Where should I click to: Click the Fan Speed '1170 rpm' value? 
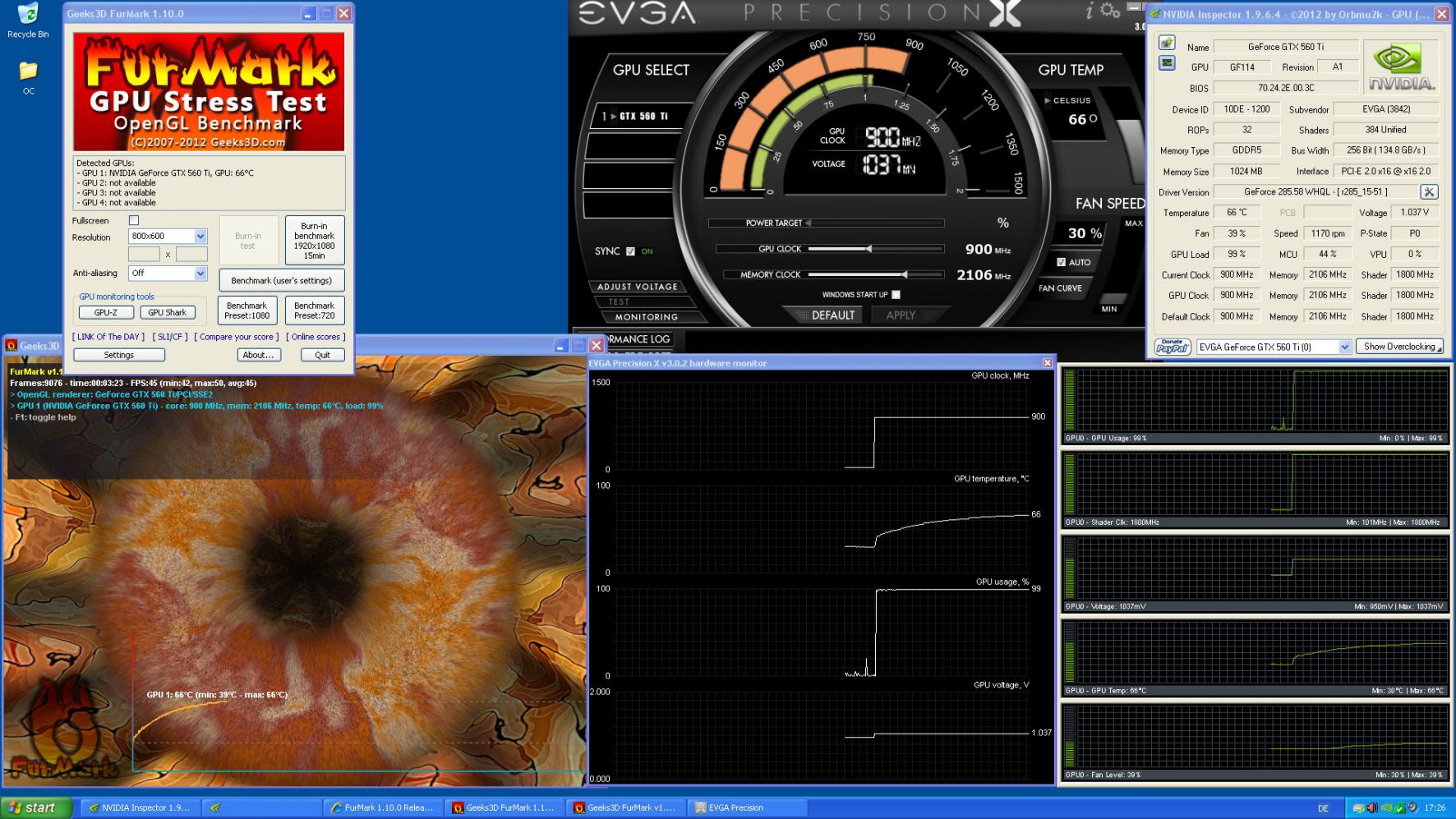(1328, 233)
